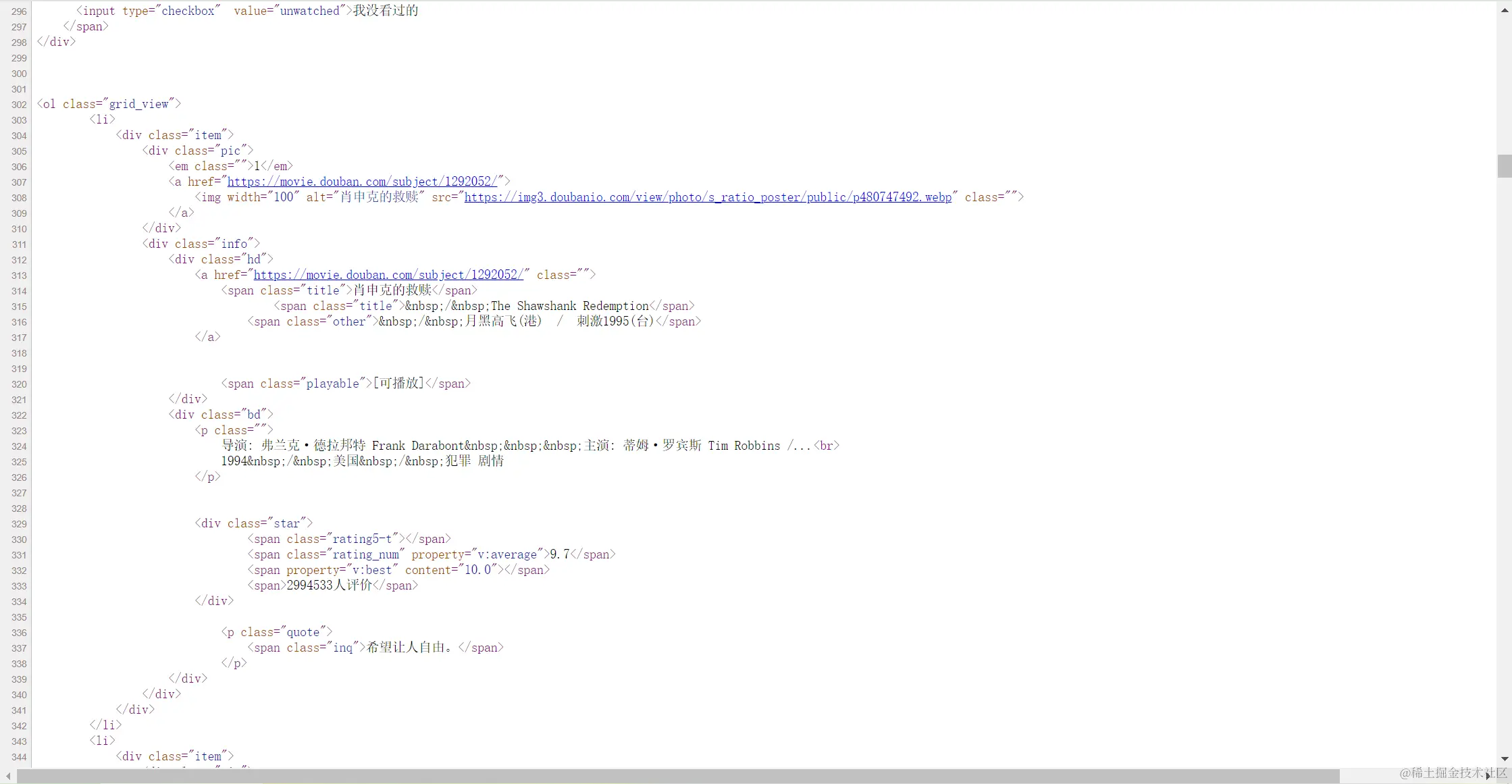Click The Shawshank Redemption title text
This screenshot has height=784, width=1512.
point(569,306)
